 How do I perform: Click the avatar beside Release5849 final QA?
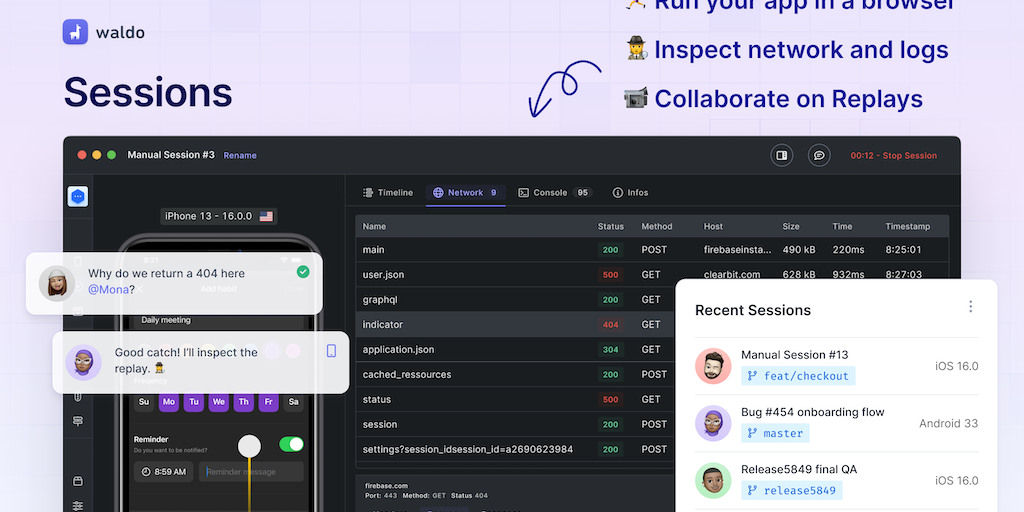click(713, 481)
